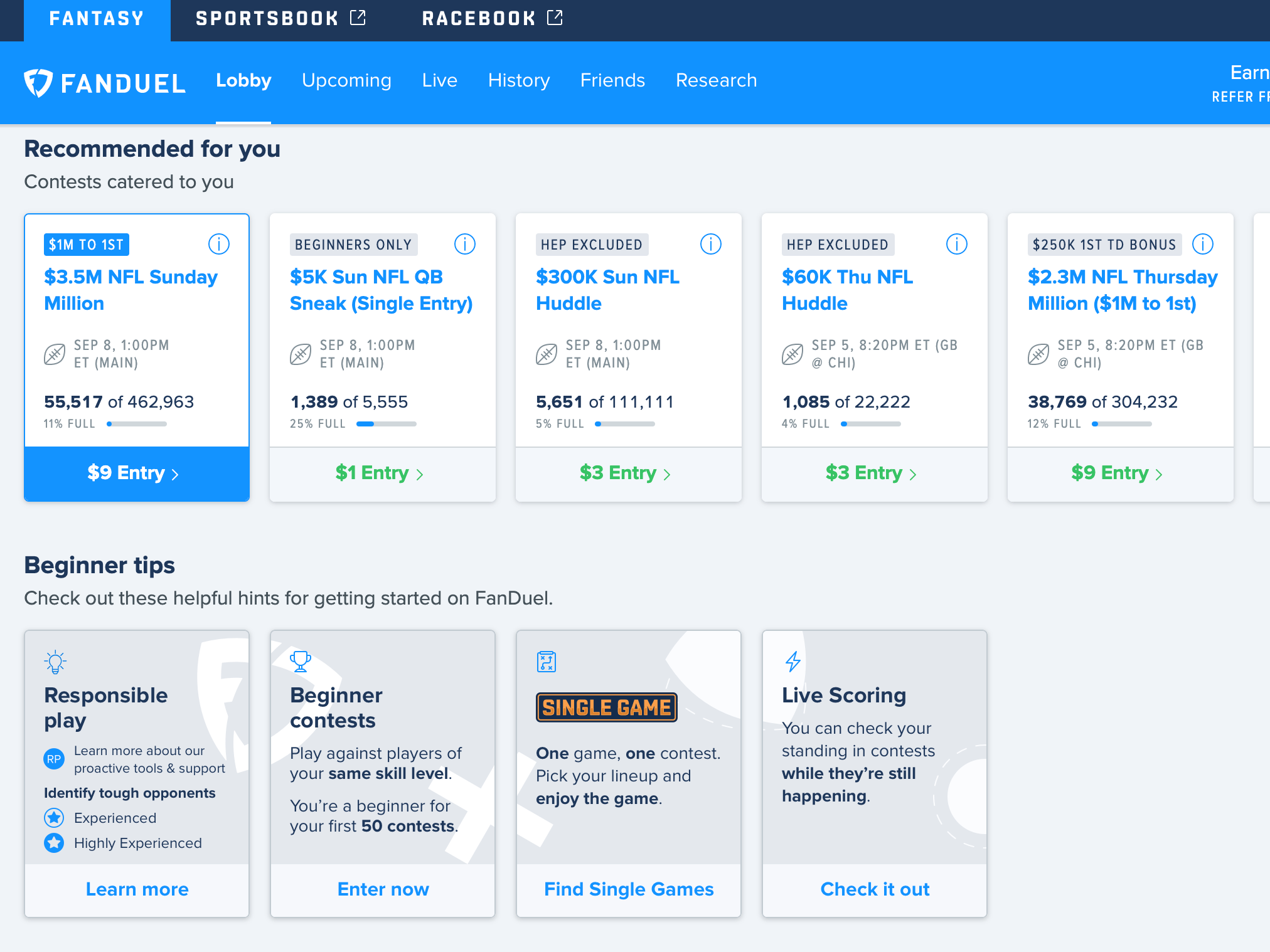Click info icon on $300K Sun NFL Huddle
The image size is (1270, 952).
point(711,244)
